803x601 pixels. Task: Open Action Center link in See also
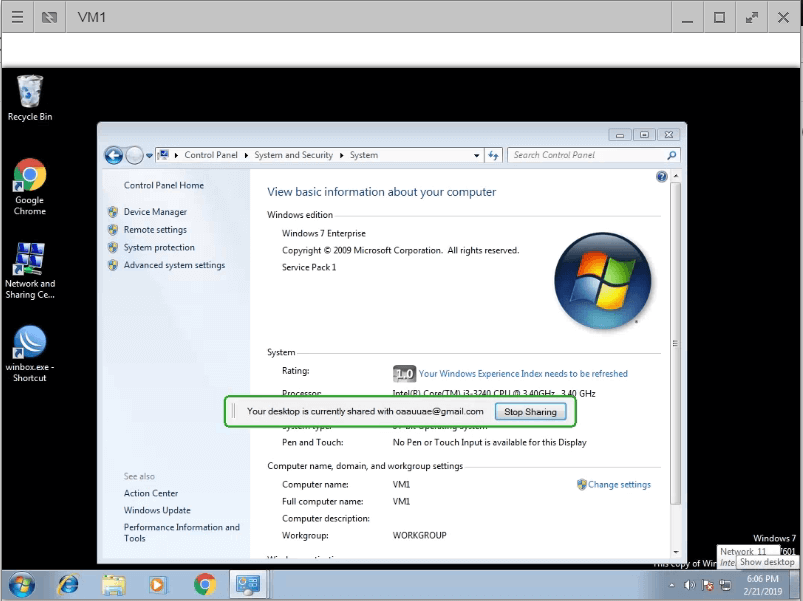pyautogui.click(x=151, y=493)
